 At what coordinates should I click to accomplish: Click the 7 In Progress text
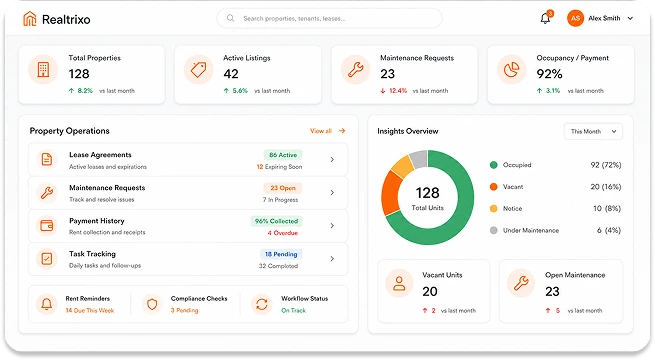(280, 200)
